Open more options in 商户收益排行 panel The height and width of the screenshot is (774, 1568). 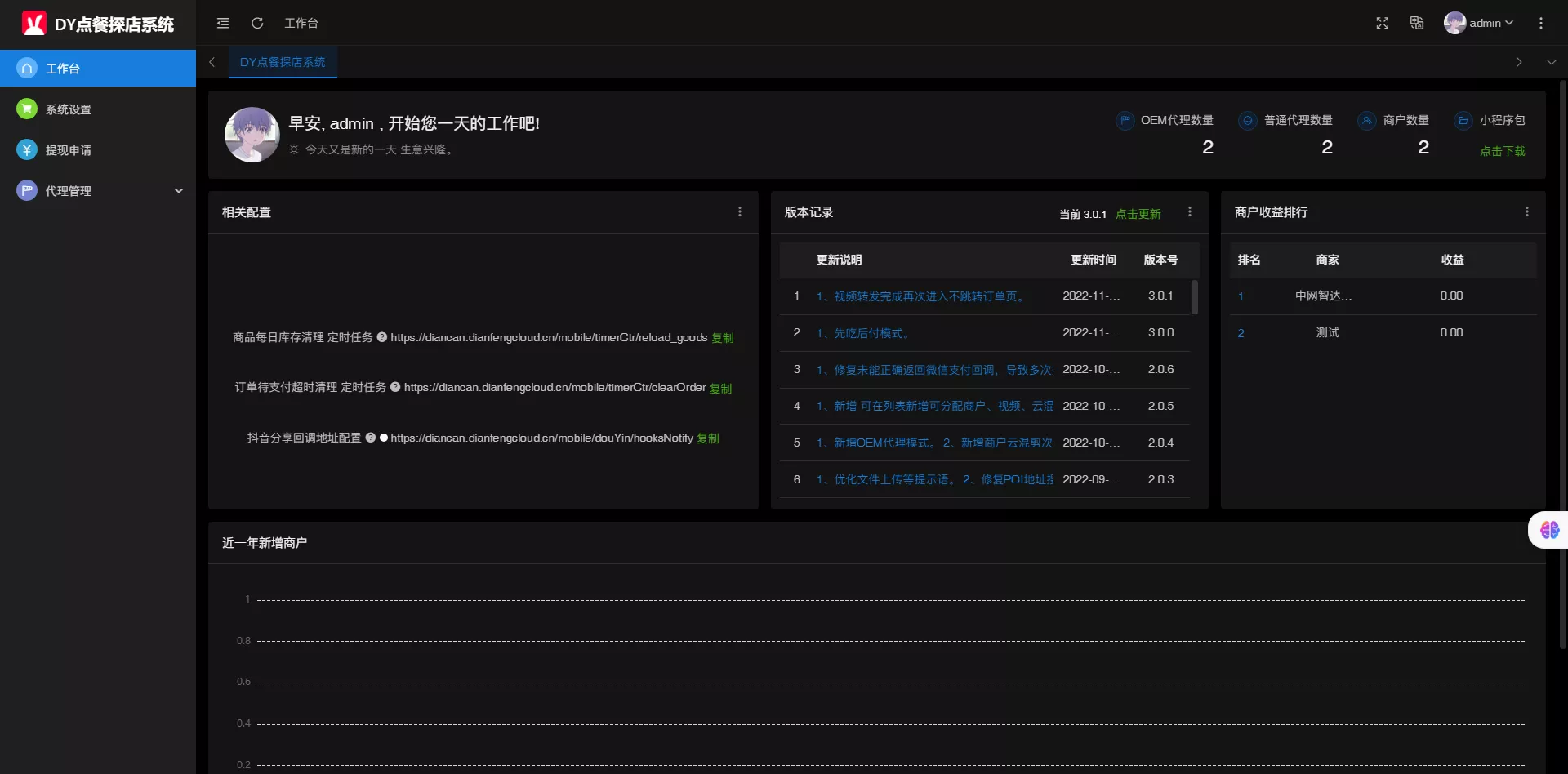pyautogui.click(x=1526, y=211)
